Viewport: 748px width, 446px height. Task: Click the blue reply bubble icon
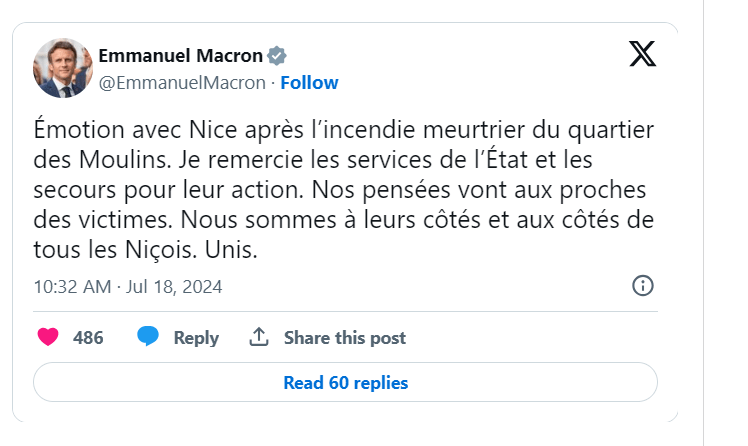tap(148, 337)
